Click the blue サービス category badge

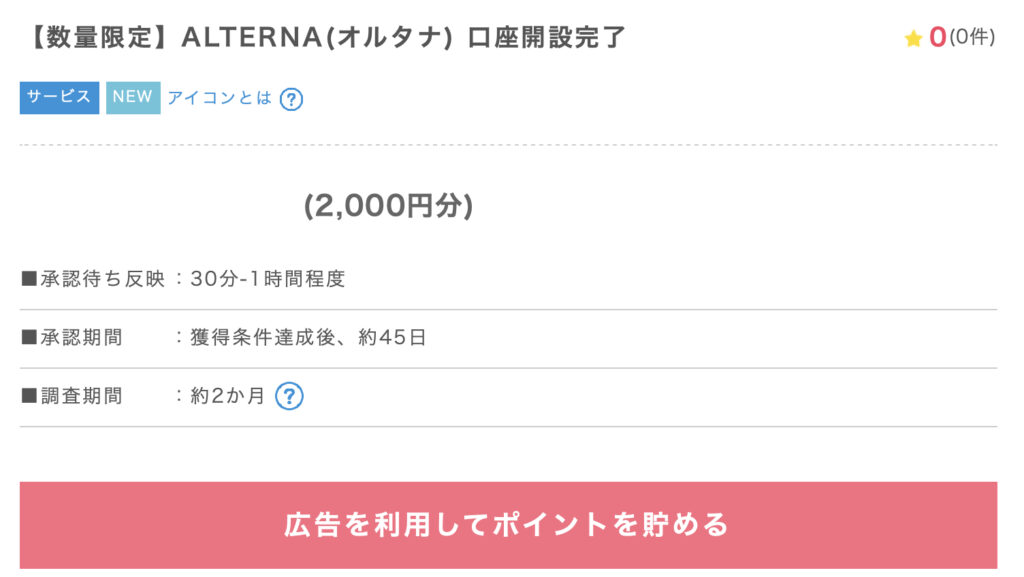coord(59,97)
